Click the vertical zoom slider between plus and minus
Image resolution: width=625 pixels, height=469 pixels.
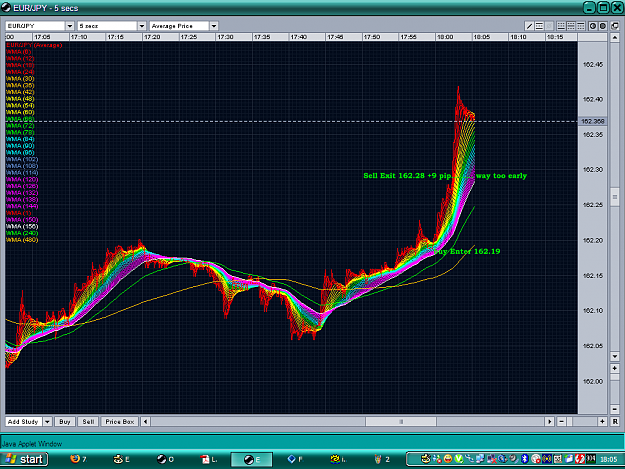pos(615,389)
